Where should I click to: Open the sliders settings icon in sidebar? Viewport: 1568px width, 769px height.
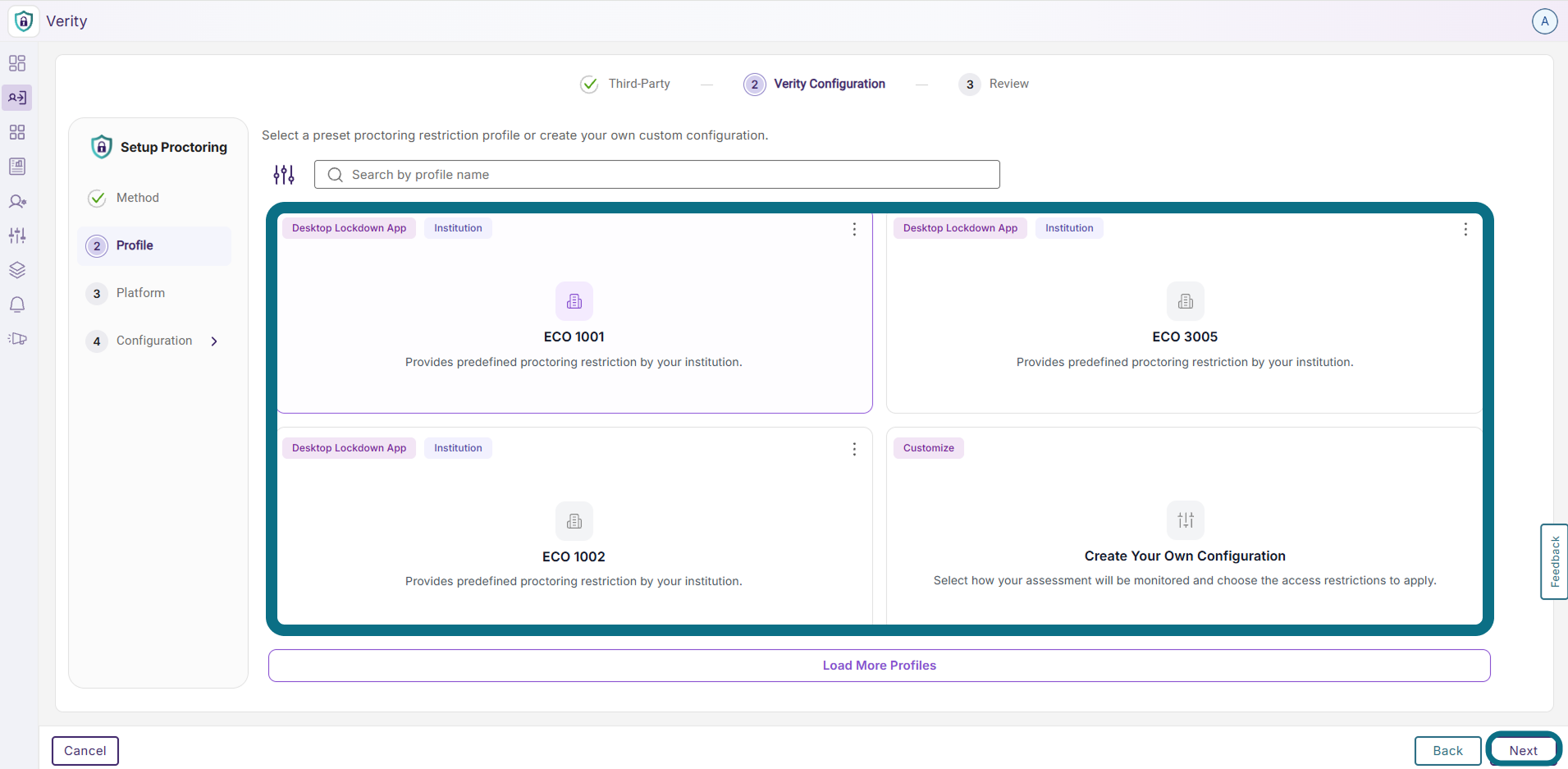pos(17,236)
